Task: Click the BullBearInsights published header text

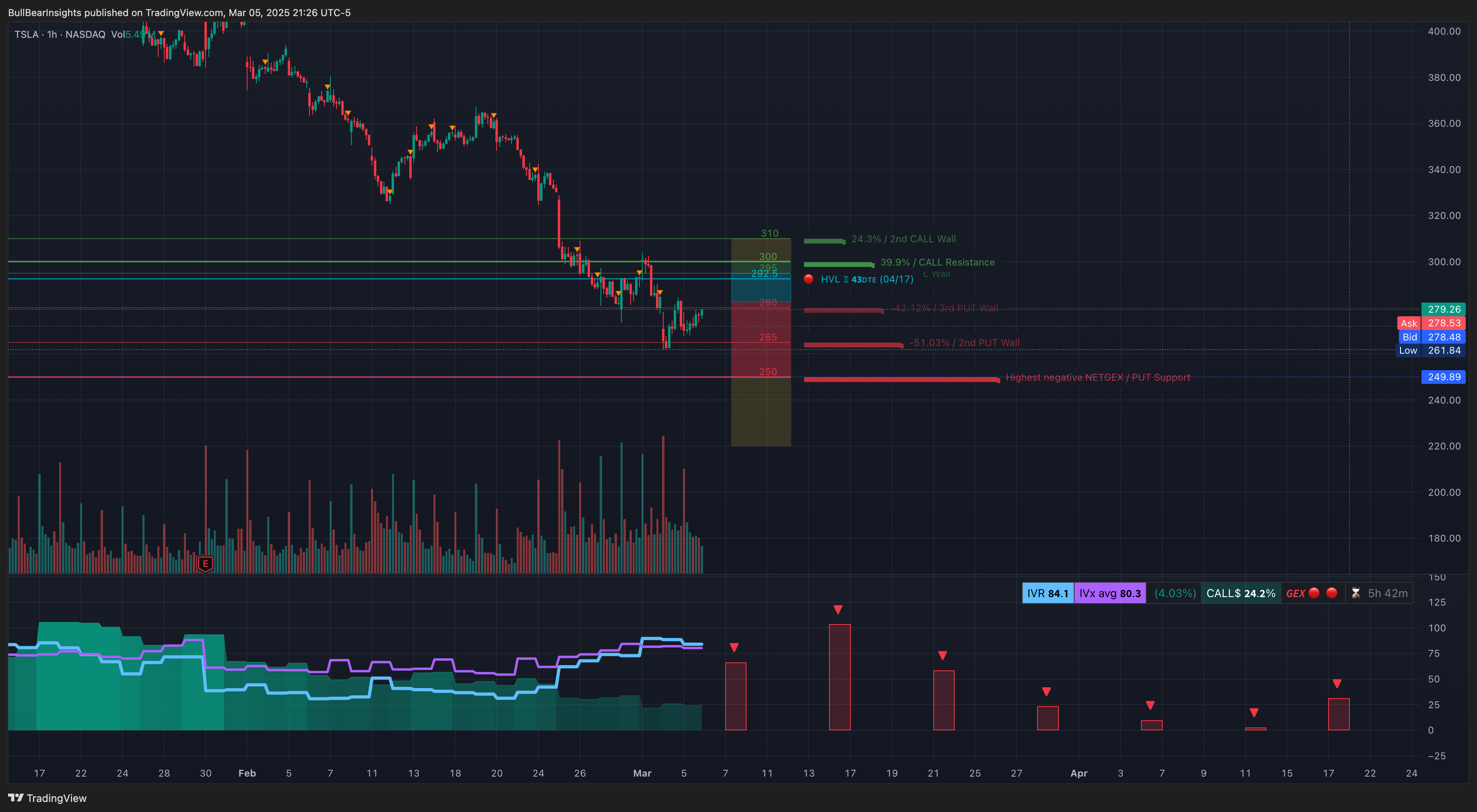Action: [x=179, y=12]
